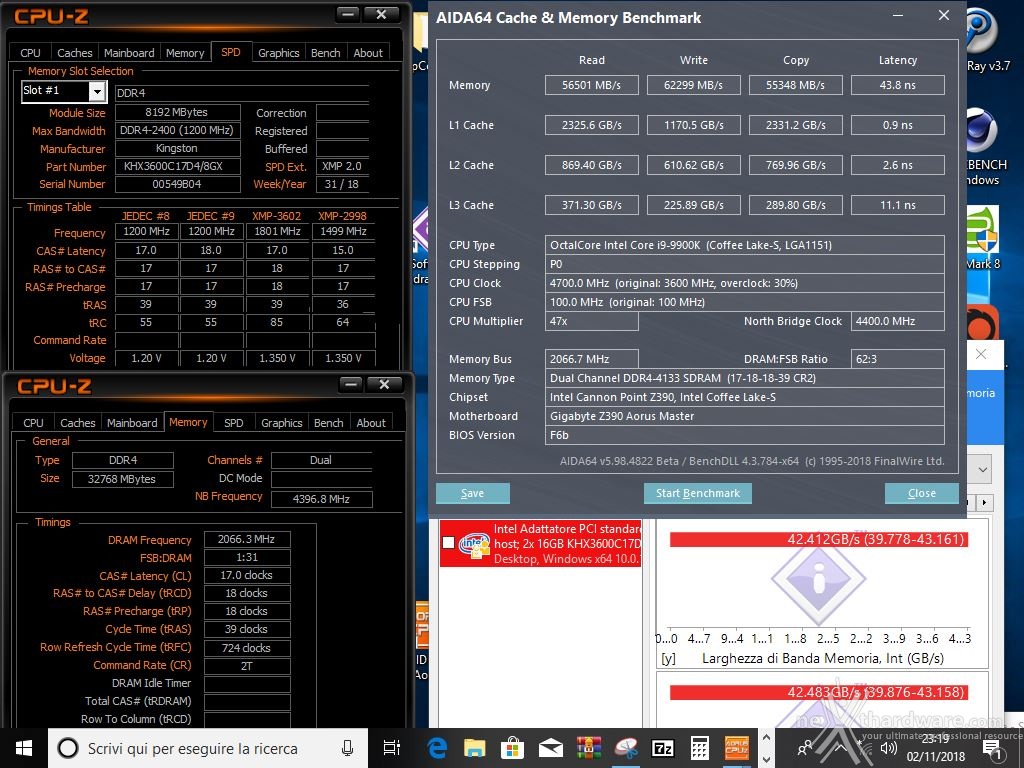This screenshot has width=1024, height=768.
Task: Open the Slot #1 memory slot dropdown
Action: click(x=97, y=91)
